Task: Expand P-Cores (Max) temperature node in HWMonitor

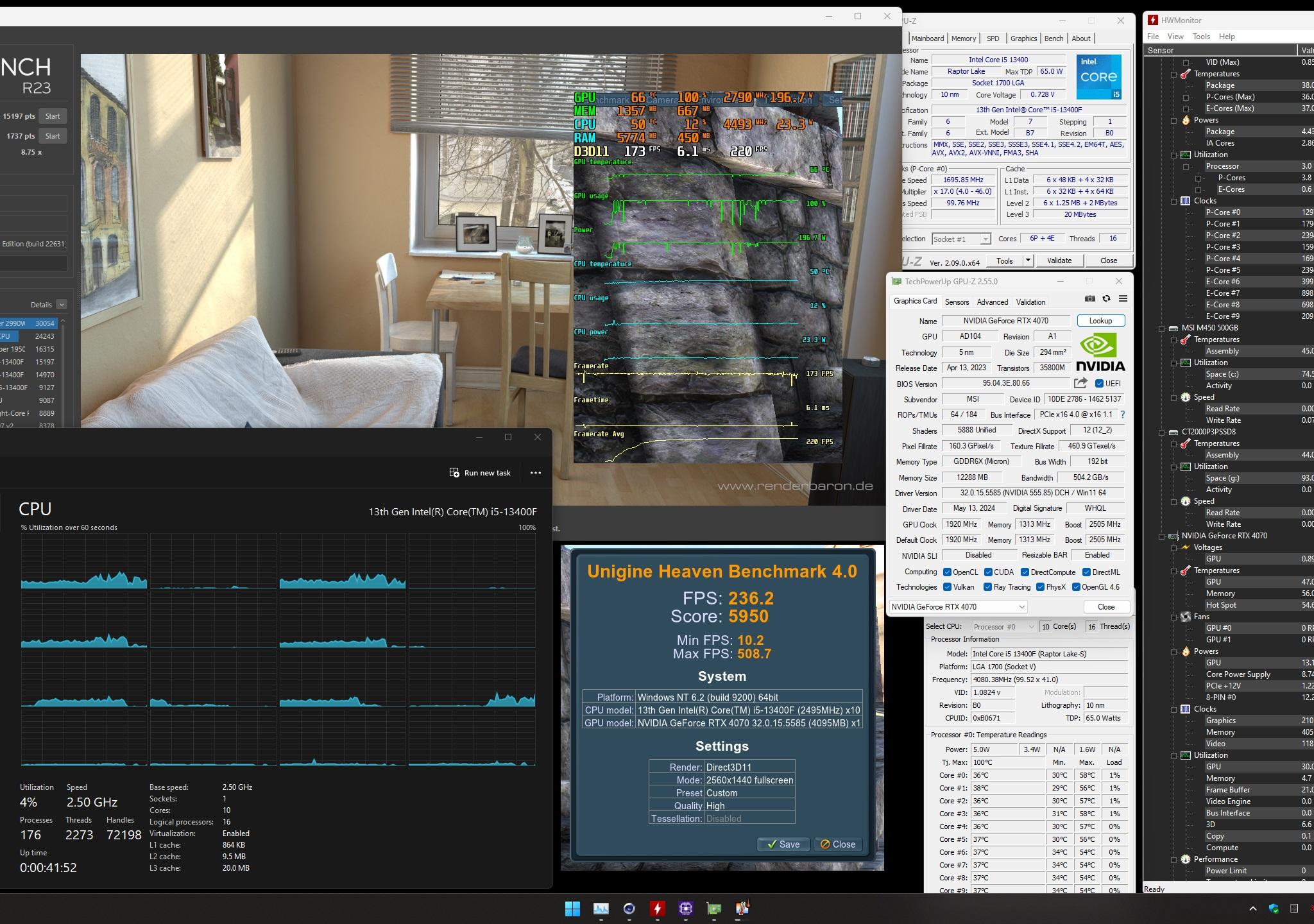Action: point(1186,97)
